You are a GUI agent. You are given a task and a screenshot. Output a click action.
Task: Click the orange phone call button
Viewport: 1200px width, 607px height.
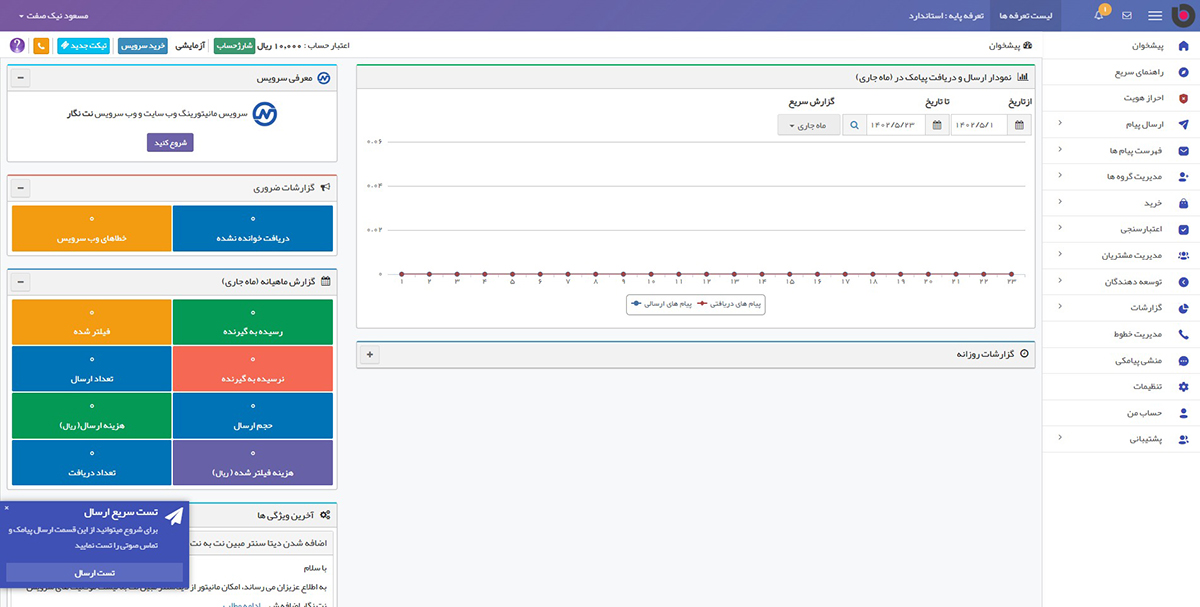pyautogui.click(x=41, y=45)
